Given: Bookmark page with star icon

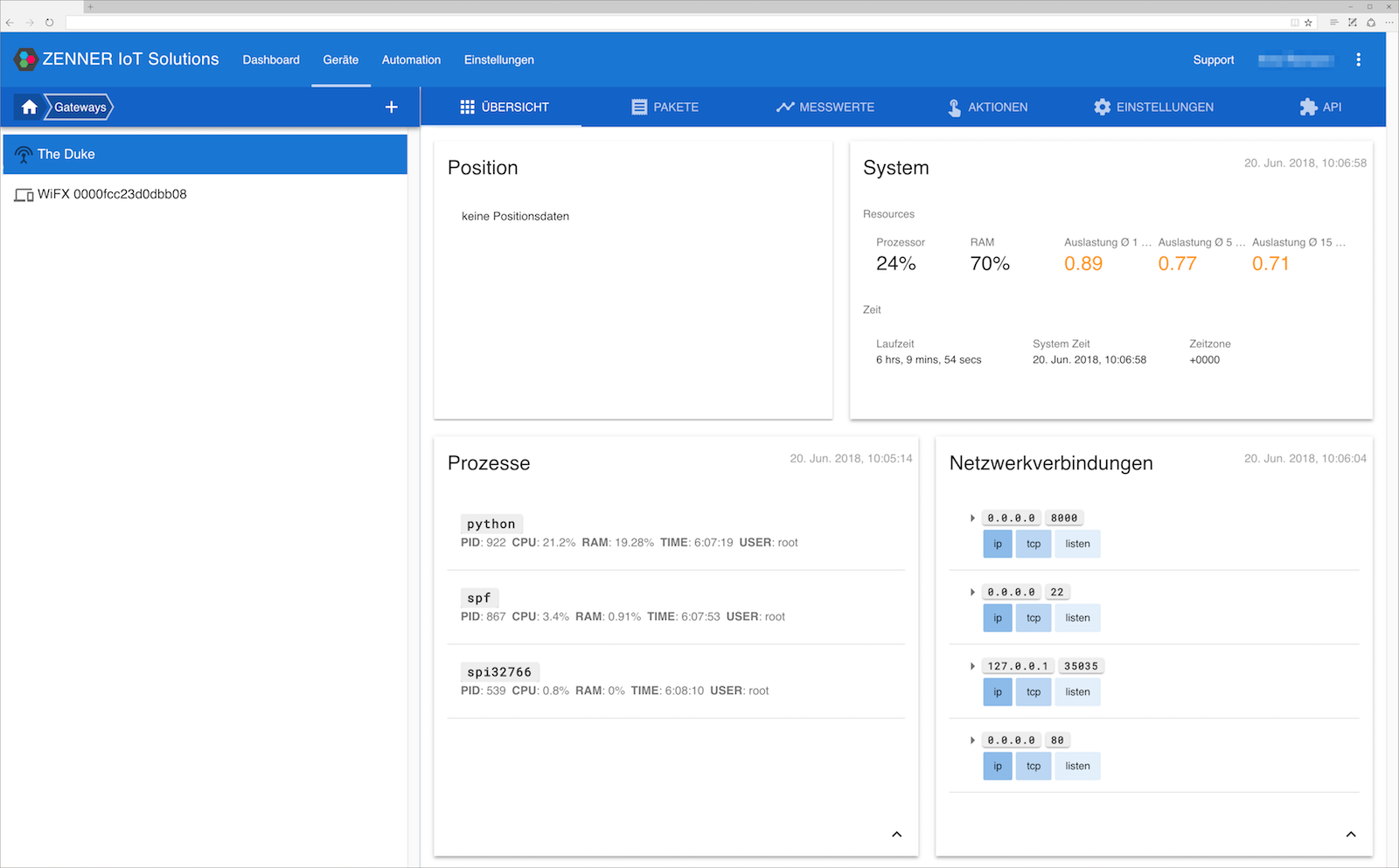Looking at the screenshot, I should 1308,23.
